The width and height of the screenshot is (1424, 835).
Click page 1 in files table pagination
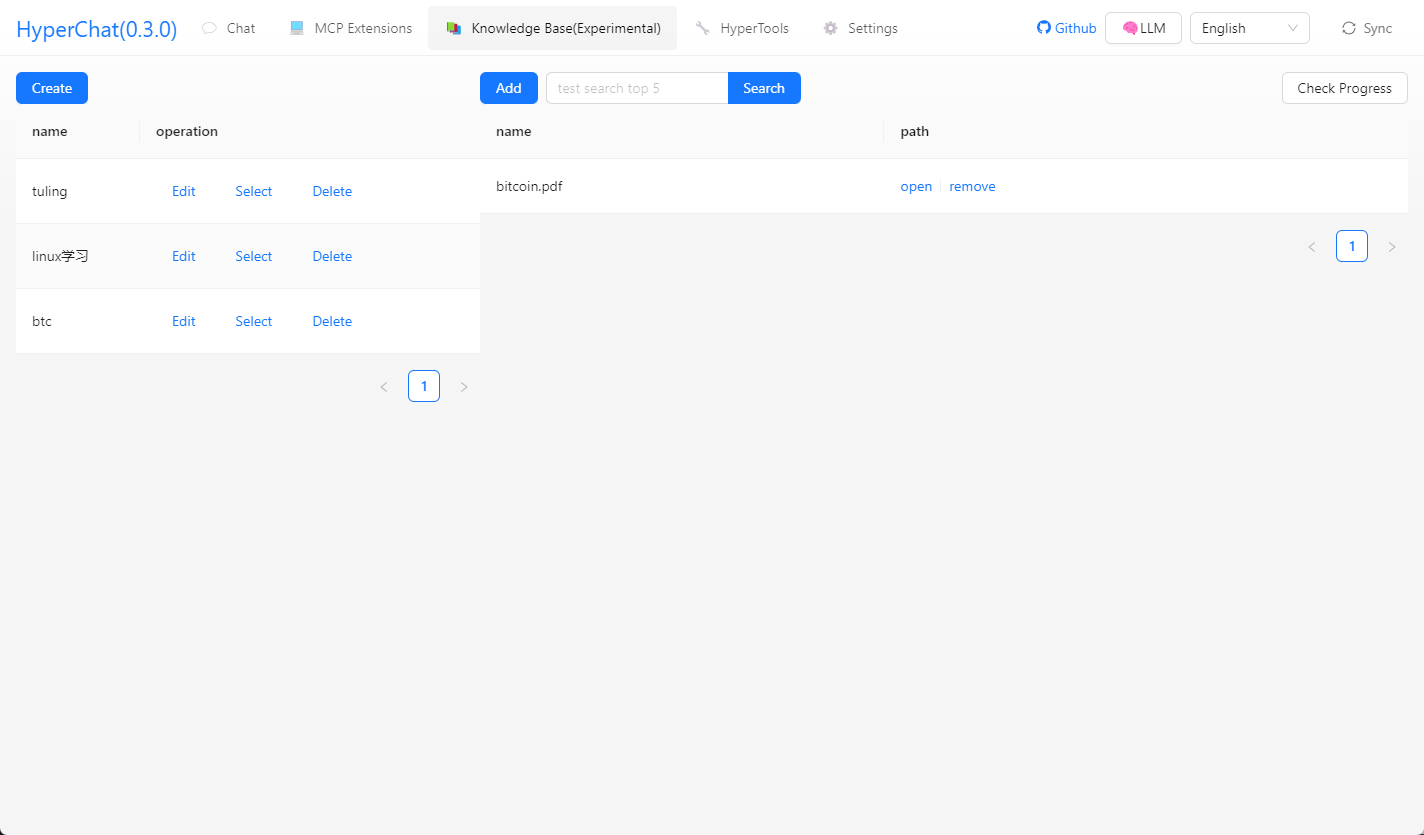click(x=1352, y=246)
